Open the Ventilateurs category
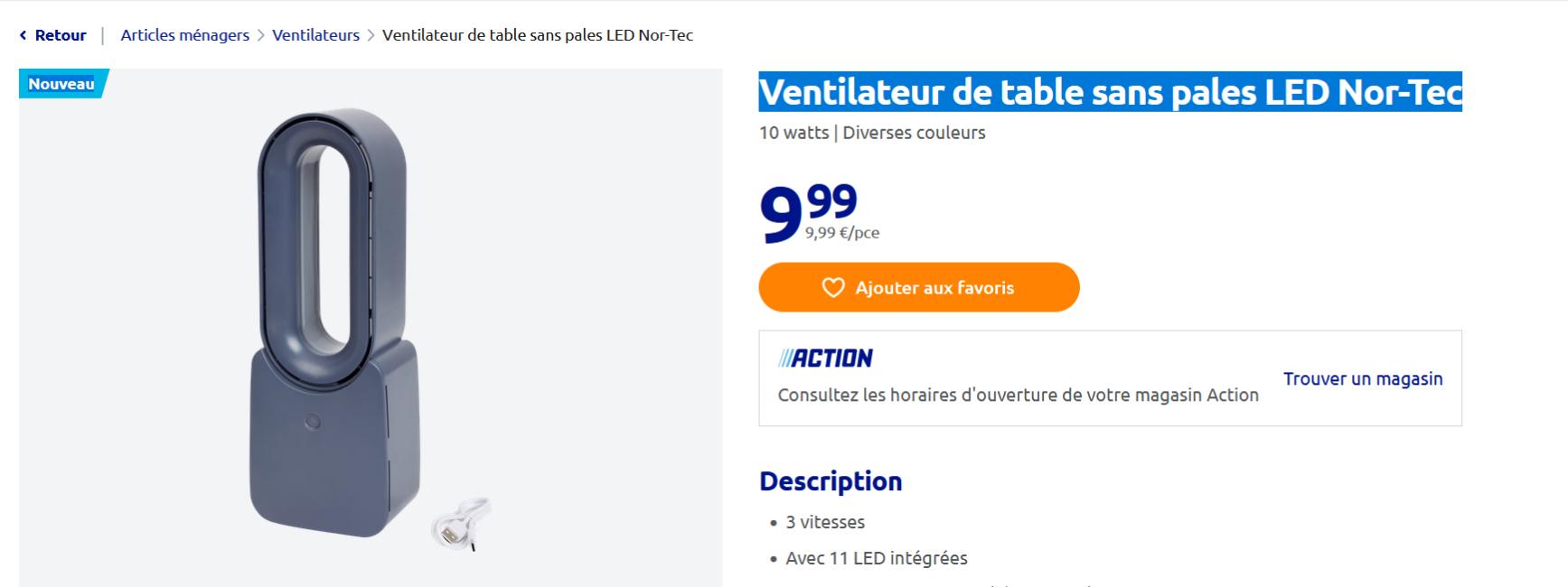The image size is (1568, 587). 316,34
